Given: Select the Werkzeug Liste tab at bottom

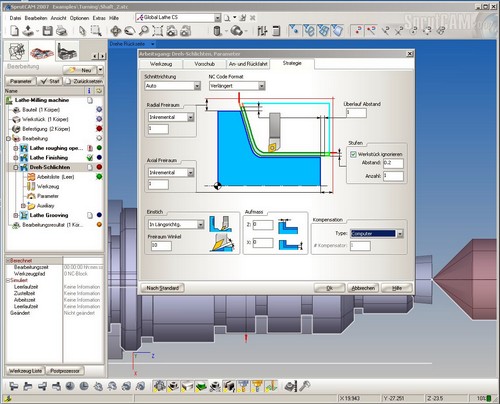Looking at the screenshot, I should [x=25, y=371].
